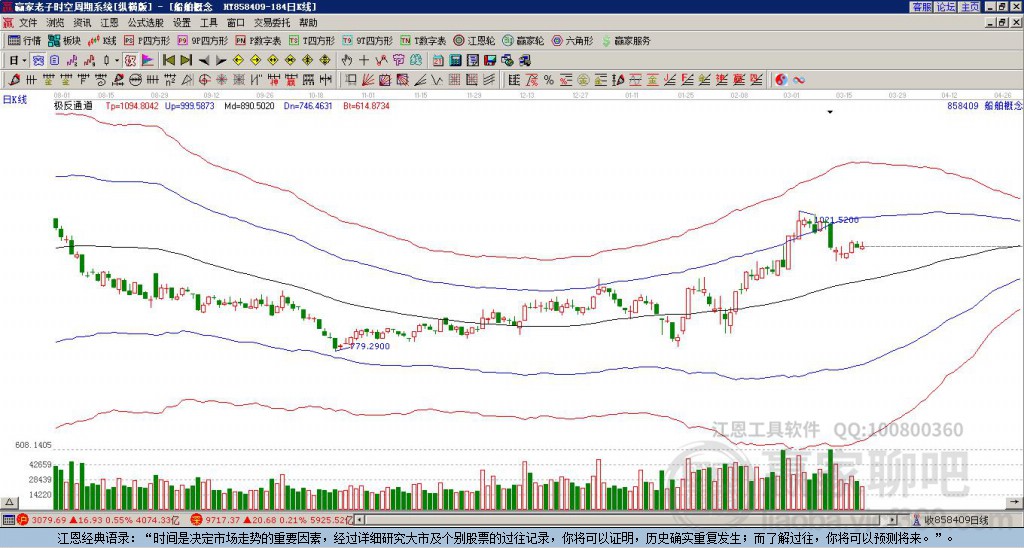Click the colorful flag icon

coord(148,61)
